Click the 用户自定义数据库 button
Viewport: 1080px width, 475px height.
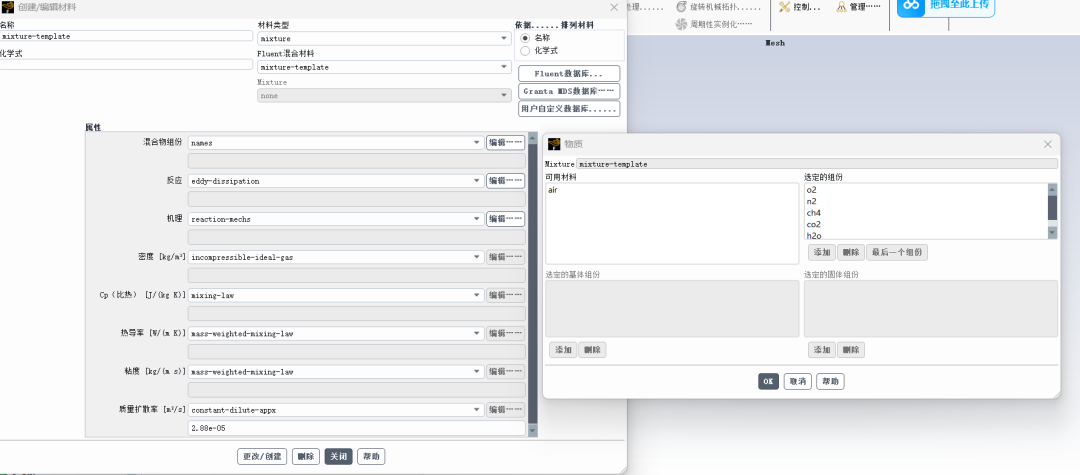coord(569,109)
